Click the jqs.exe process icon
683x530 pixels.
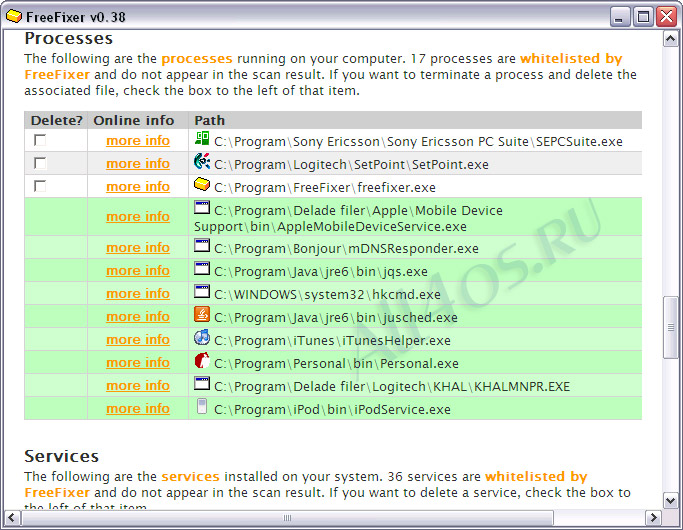(202, 268)
